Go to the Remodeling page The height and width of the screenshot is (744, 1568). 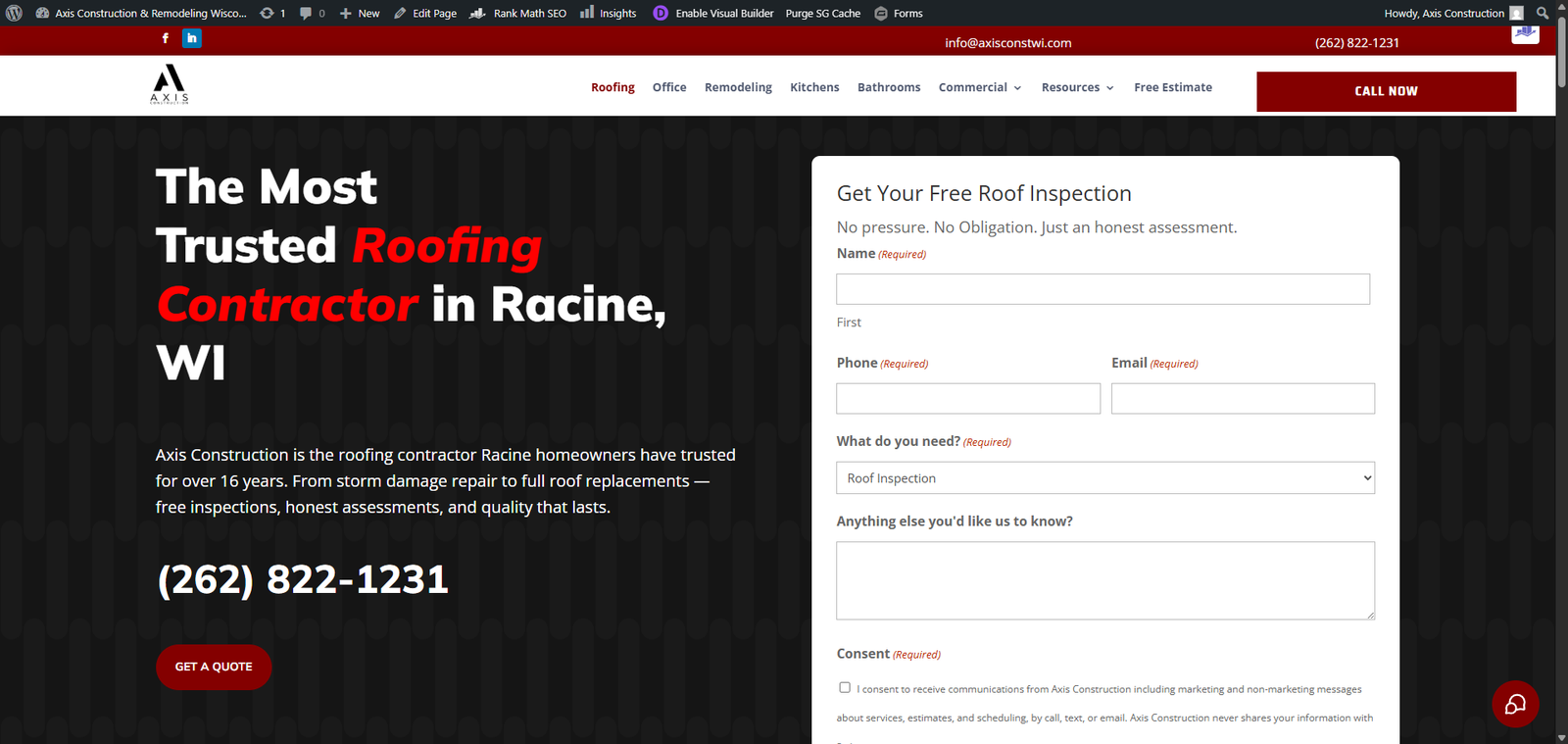[x=738, y=87]
